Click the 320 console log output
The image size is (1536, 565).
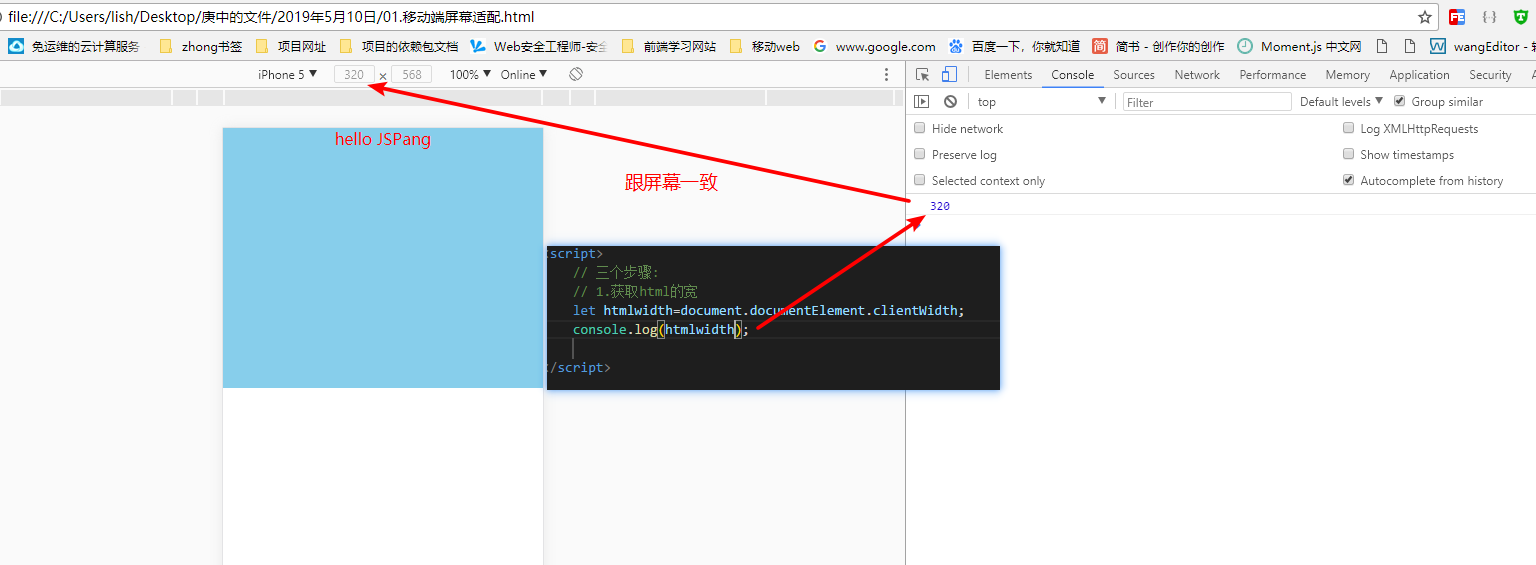[940, 206]
